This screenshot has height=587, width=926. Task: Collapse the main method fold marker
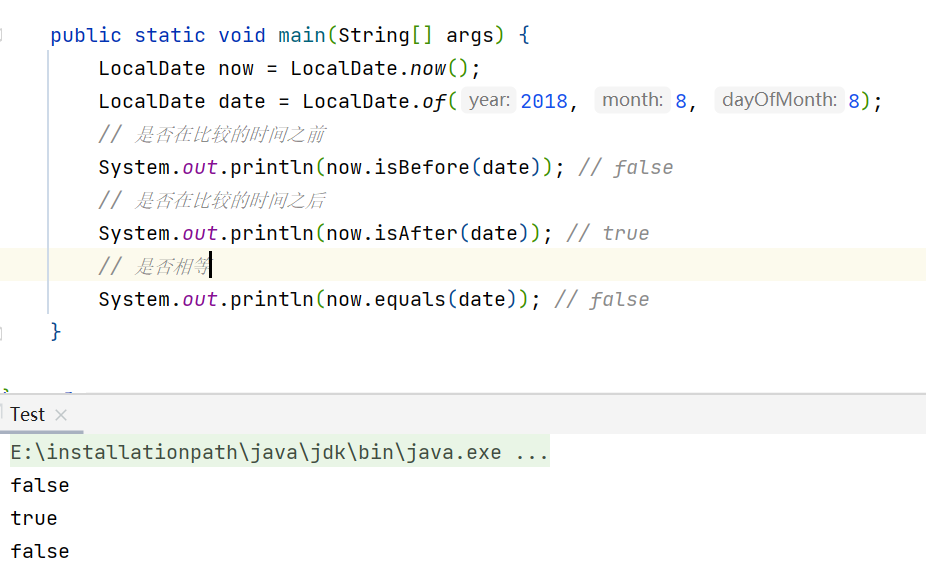click(x=1, y=35)
